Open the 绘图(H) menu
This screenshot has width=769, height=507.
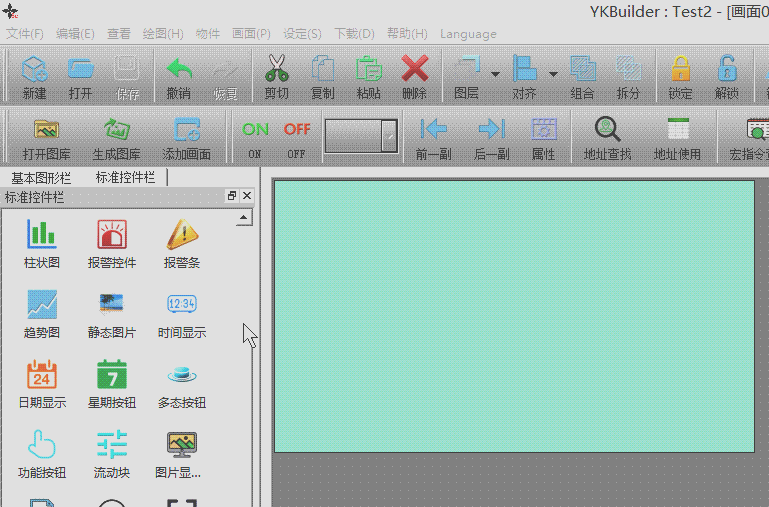click(162, 34)
